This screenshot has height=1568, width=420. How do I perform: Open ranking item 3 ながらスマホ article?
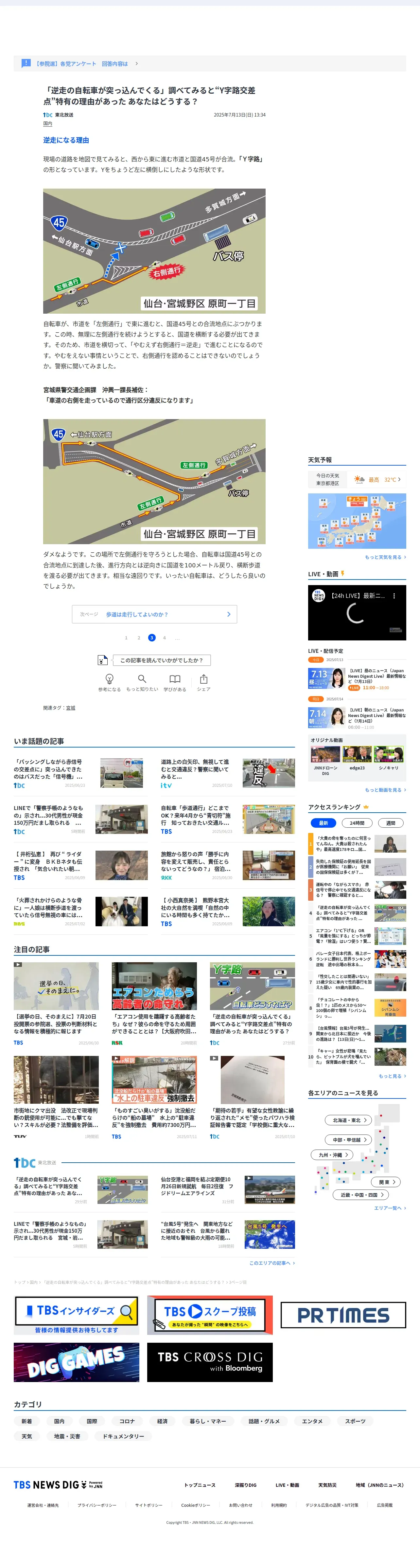[357, 889]
